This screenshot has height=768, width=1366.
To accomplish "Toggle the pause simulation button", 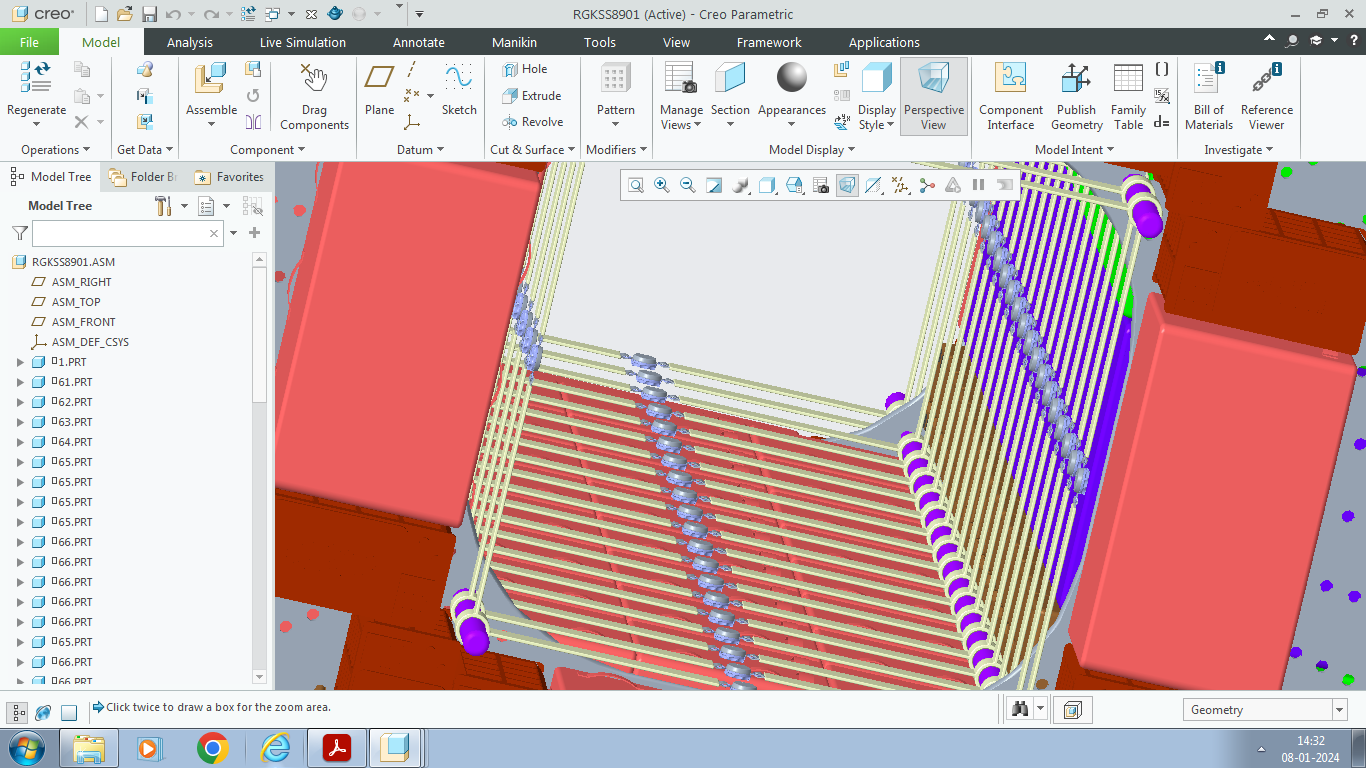I will [979, 185].
